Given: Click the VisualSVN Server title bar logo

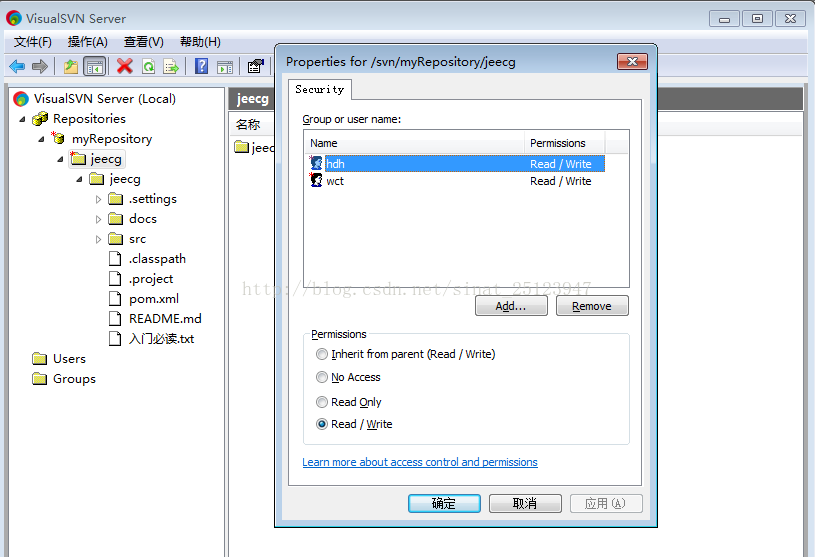Looking at the screenshot, I should 14,18.
